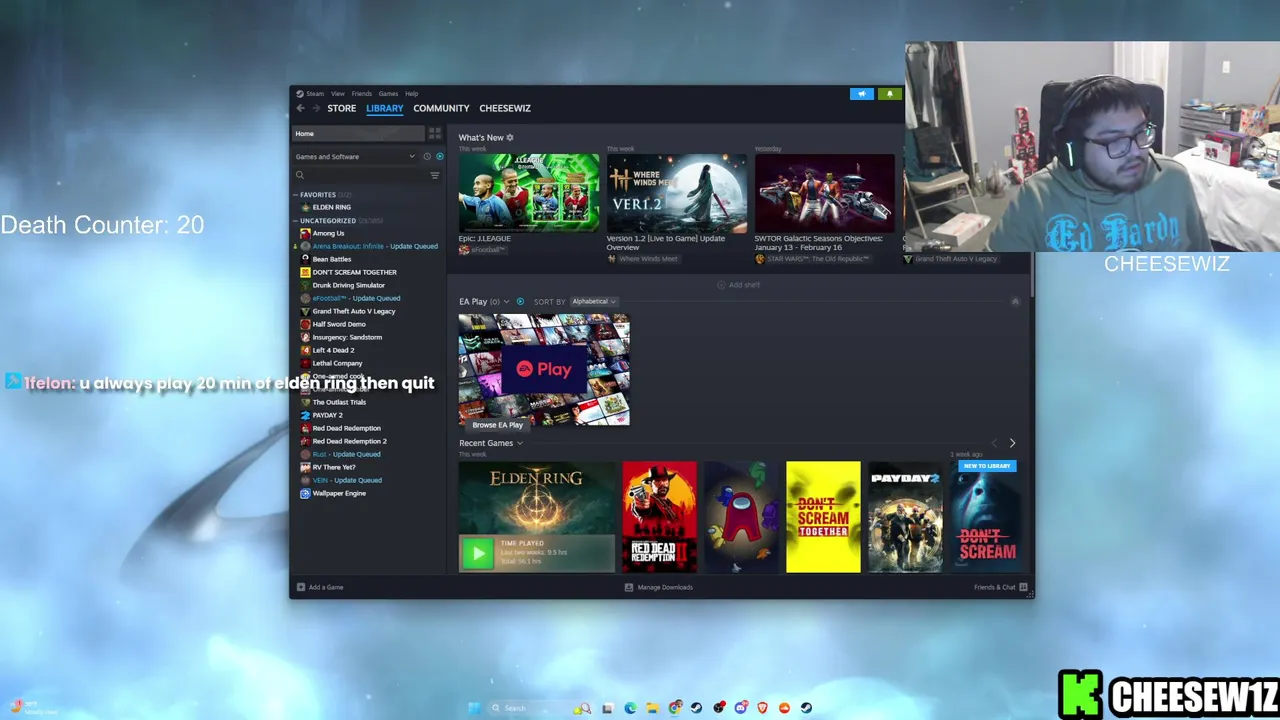Click the Left 4 Dead 2 list icon
1280x720 pixels.
coord(305,350)
